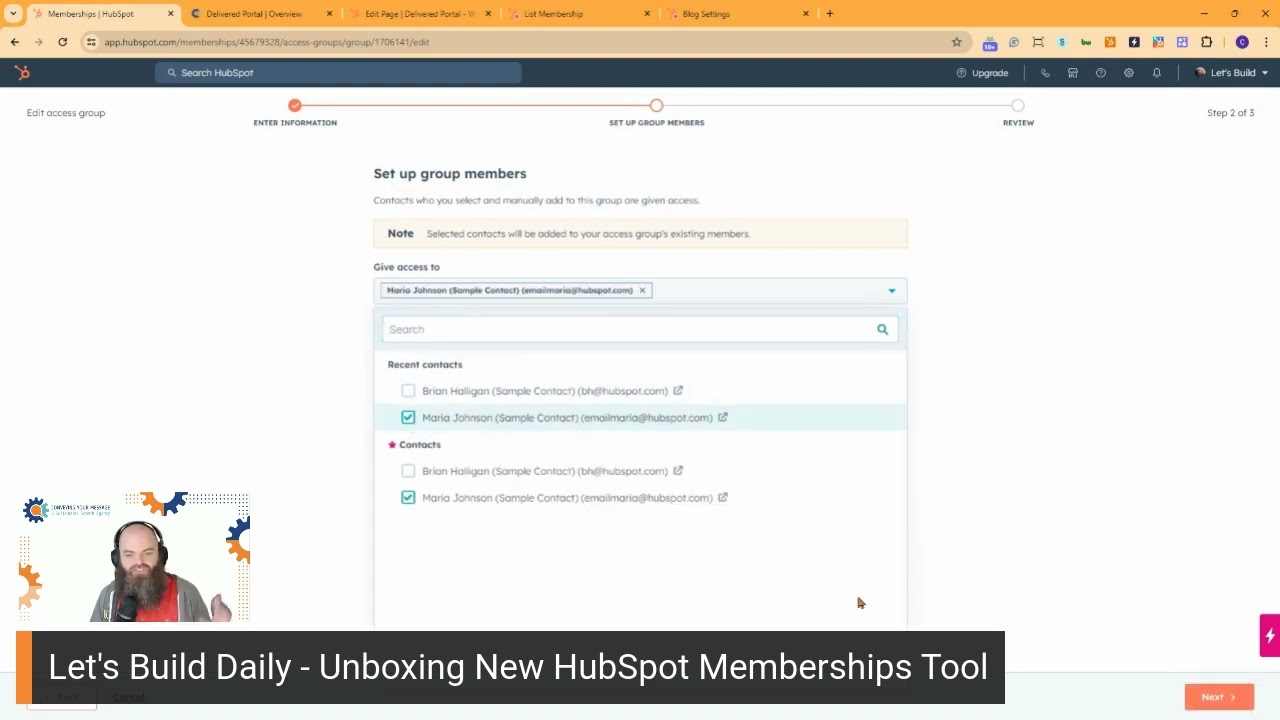Open the HubSpot calling phone icon
Image resolution: width=1280 pixels, height=720 pixels.
point(1045,73)
